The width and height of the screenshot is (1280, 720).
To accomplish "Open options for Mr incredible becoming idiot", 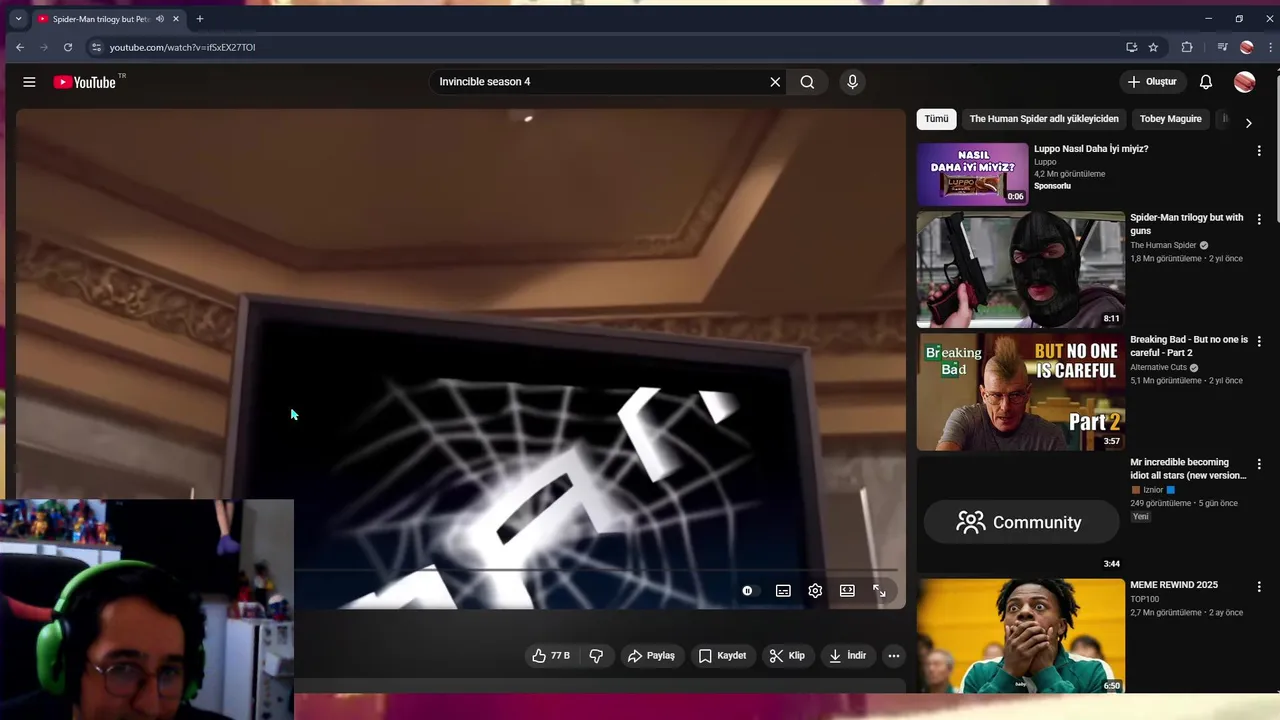I will click(1259, 464).
